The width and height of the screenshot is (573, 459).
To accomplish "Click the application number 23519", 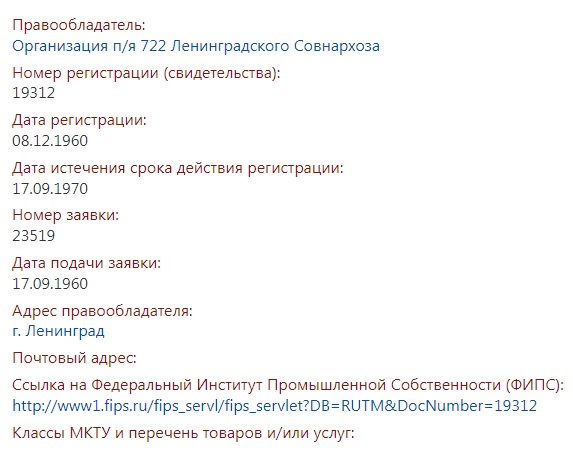I will (x=34, y=236).
